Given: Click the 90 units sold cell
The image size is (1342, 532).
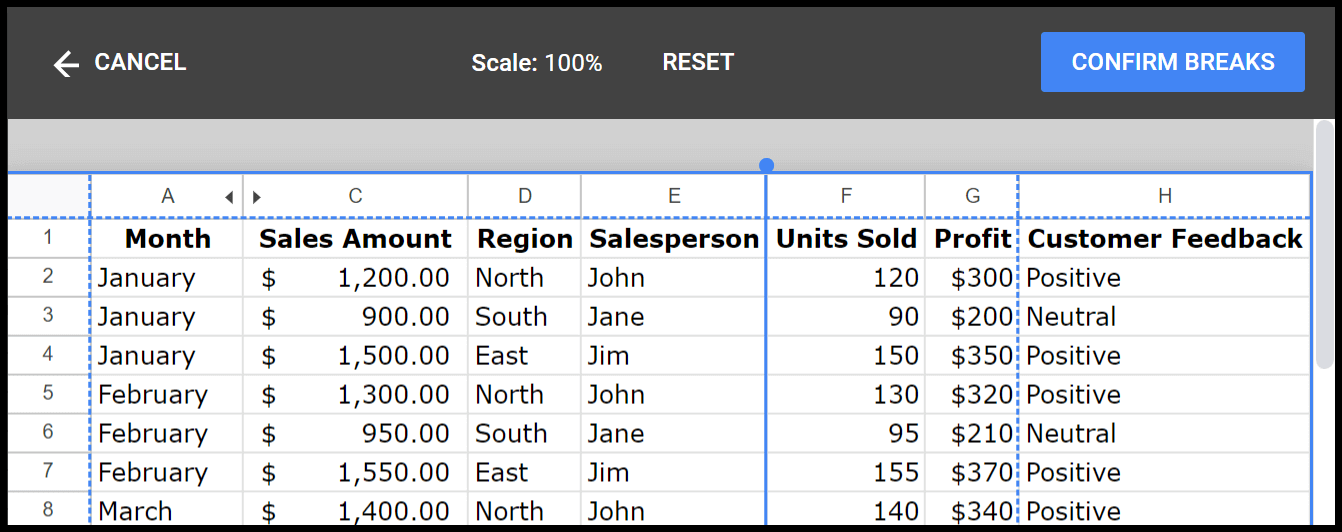Looking at the screenshot, I should (846, 316).
